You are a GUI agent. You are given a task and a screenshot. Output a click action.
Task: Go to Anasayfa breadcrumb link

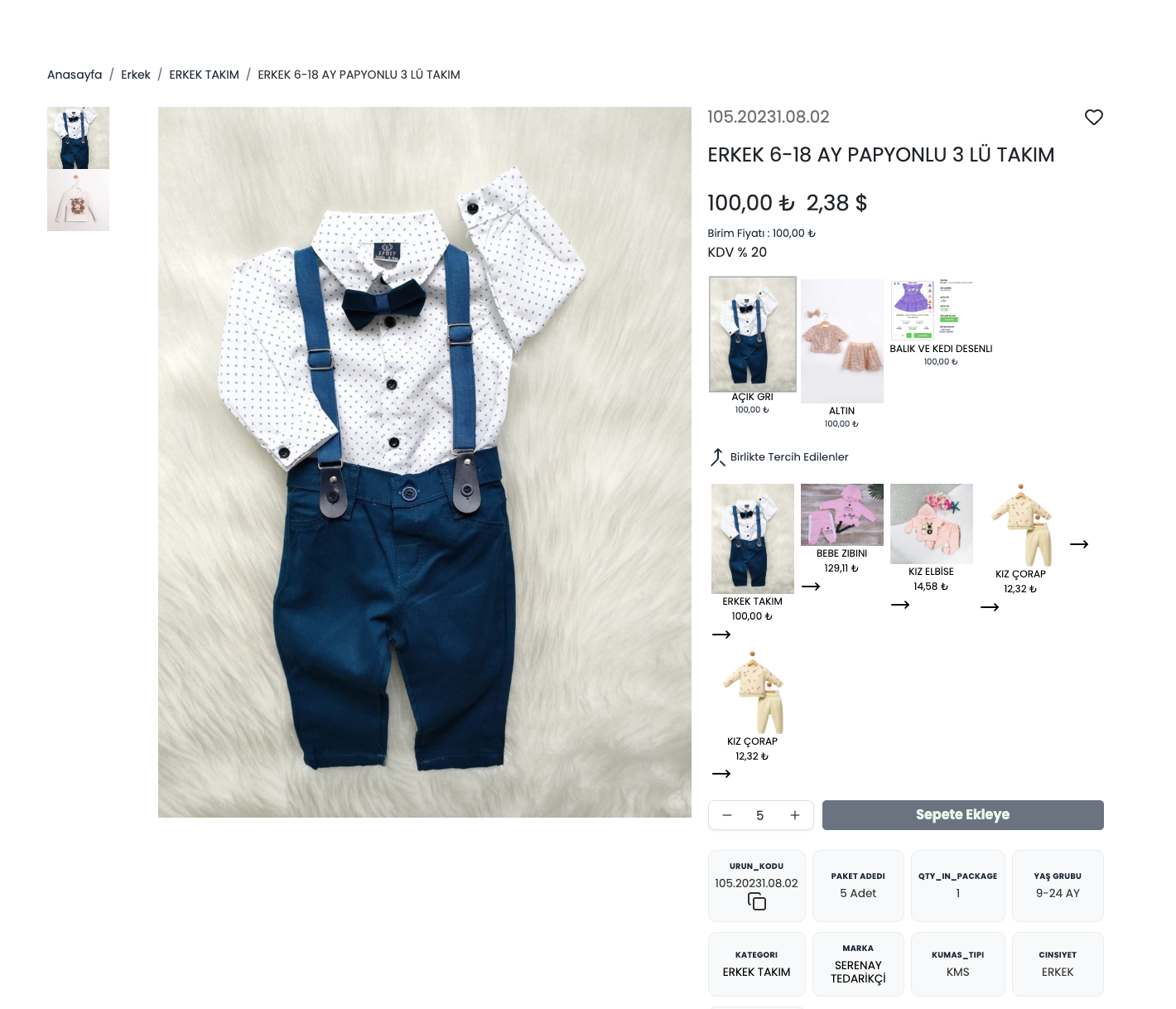click(75, 75)
